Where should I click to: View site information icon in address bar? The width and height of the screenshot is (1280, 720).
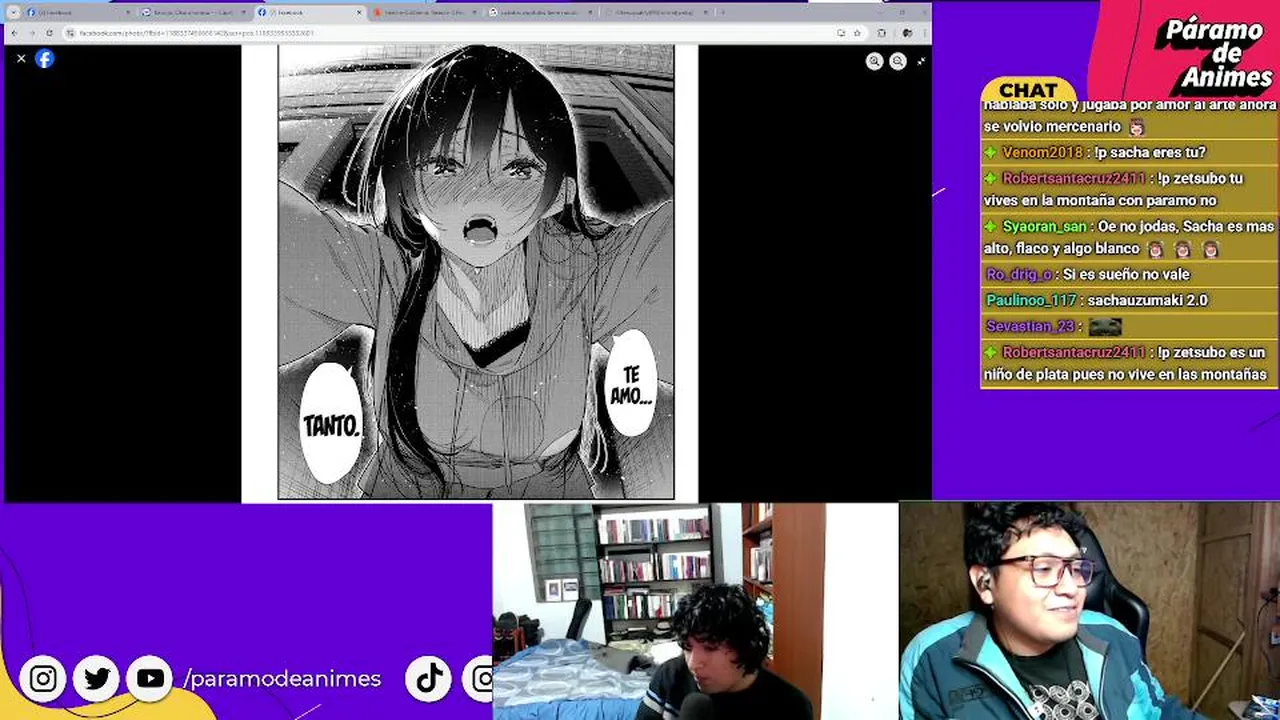(x=70, y=33)
